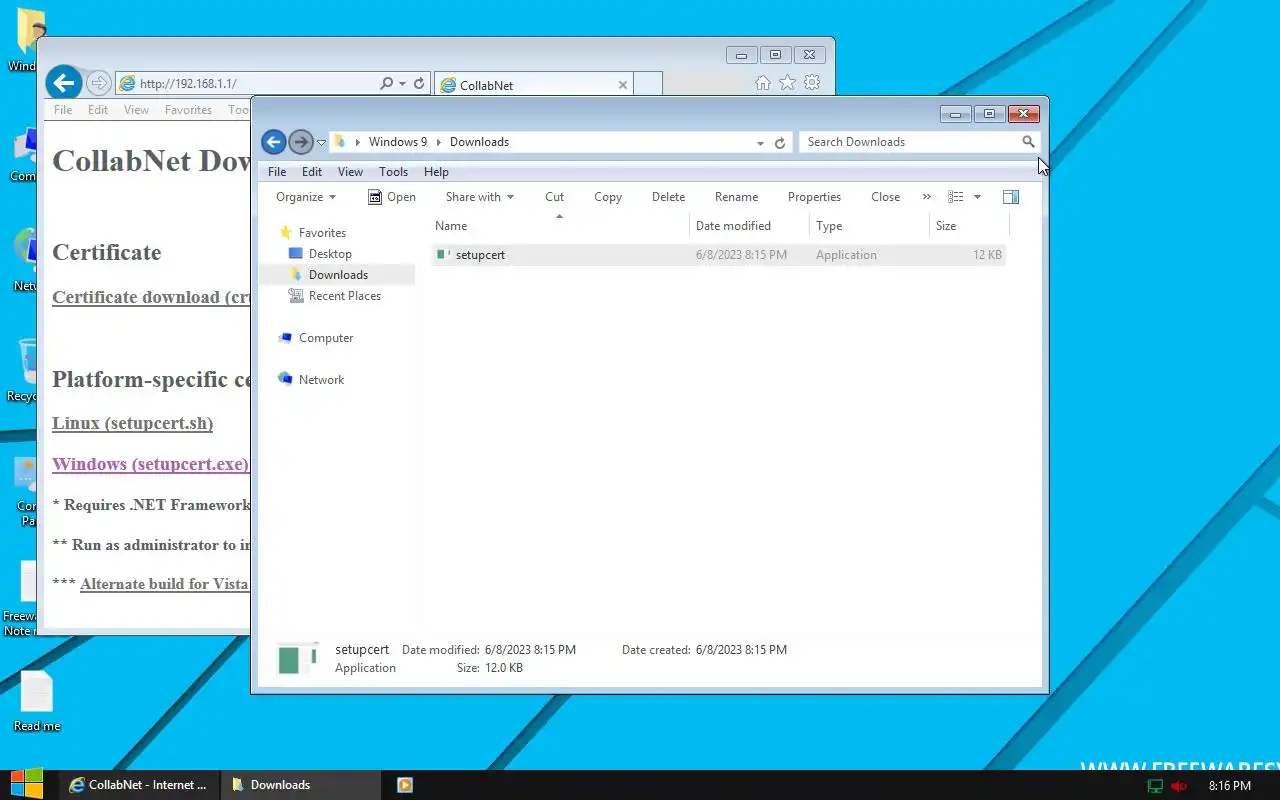Select Recent Places in the navigation pane
Image resolution: width=1280 pixels, height=800 pixels.
(344, 296)
